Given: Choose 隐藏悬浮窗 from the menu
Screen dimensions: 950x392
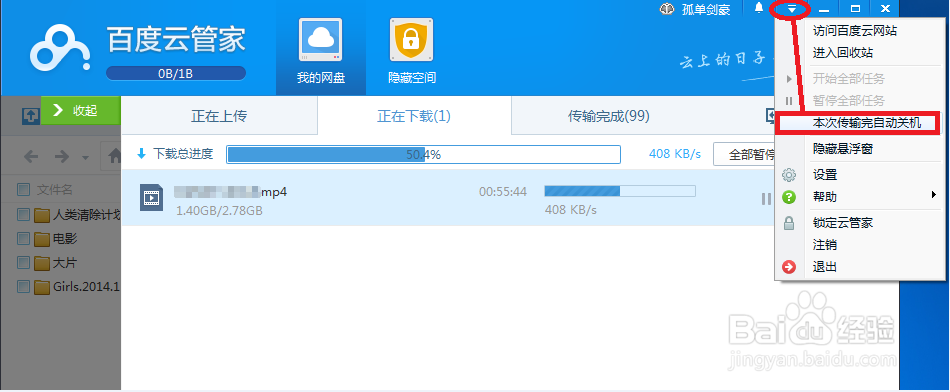Looking at the screenshot, I should [x=842, y=148].
